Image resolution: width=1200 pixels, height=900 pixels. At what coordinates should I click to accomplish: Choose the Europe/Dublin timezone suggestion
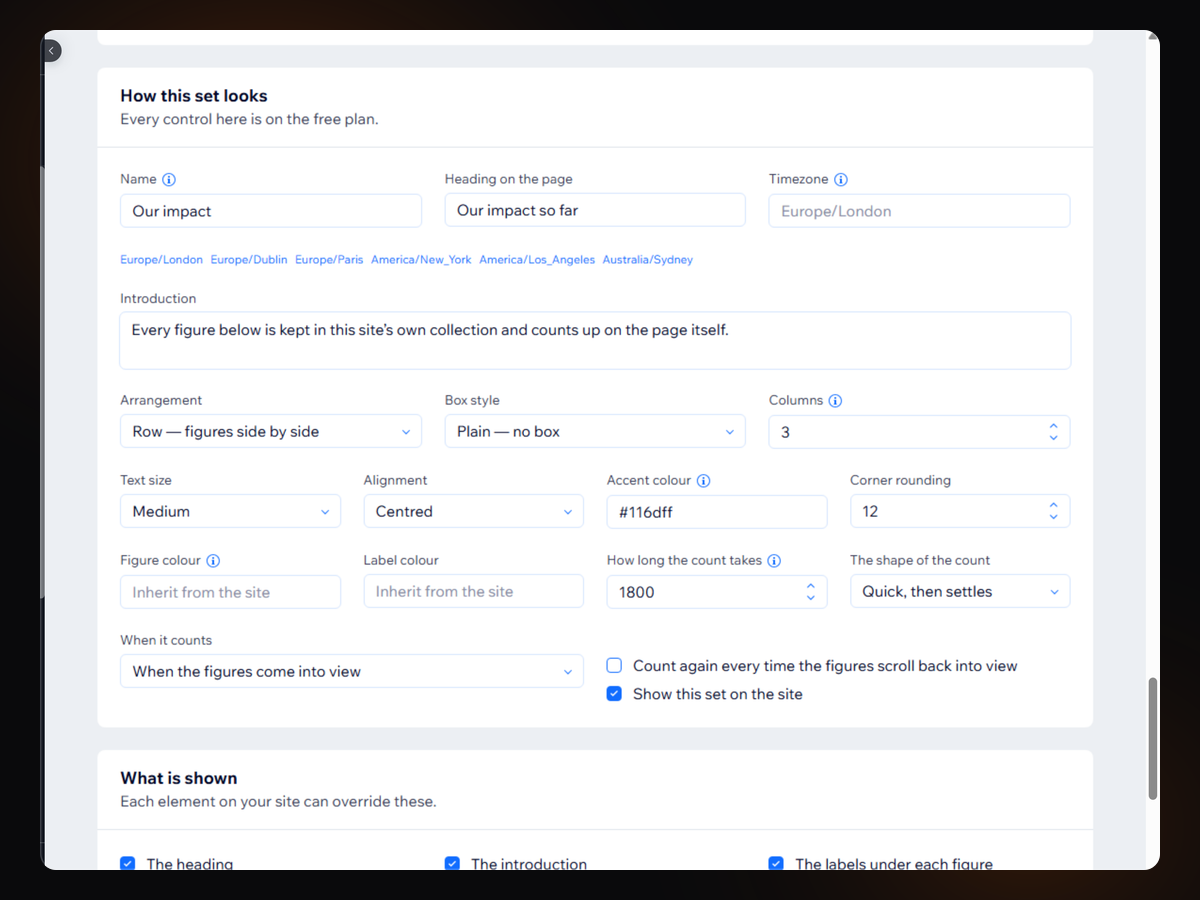point(249,260)
